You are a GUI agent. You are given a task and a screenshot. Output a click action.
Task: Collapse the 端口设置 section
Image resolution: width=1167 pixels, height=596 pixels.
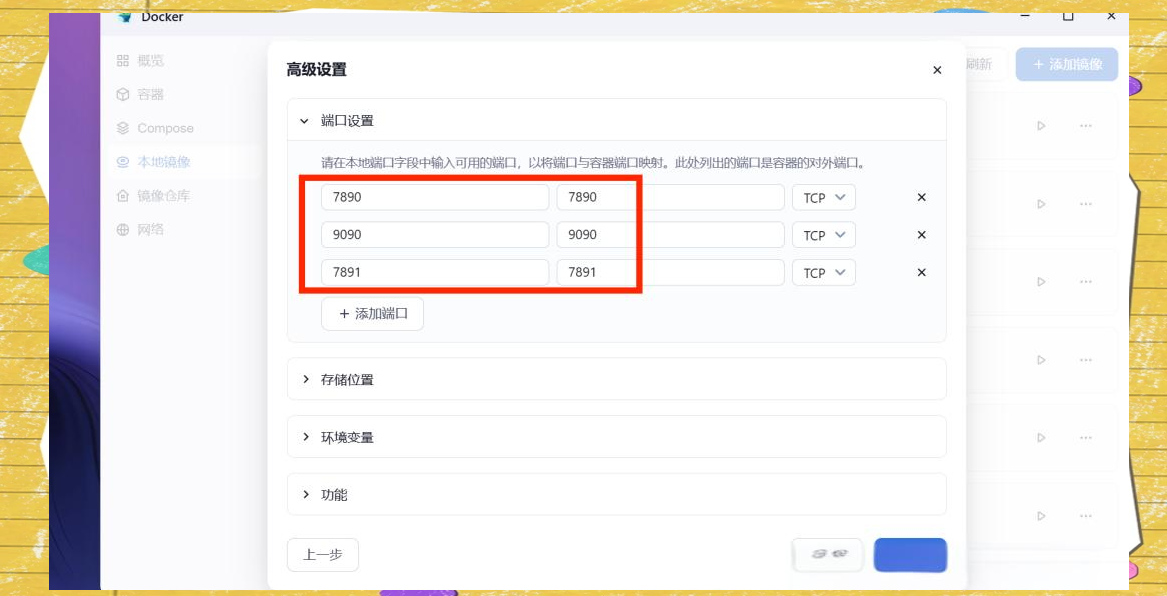pyautogui.click(x=305, y=121)
